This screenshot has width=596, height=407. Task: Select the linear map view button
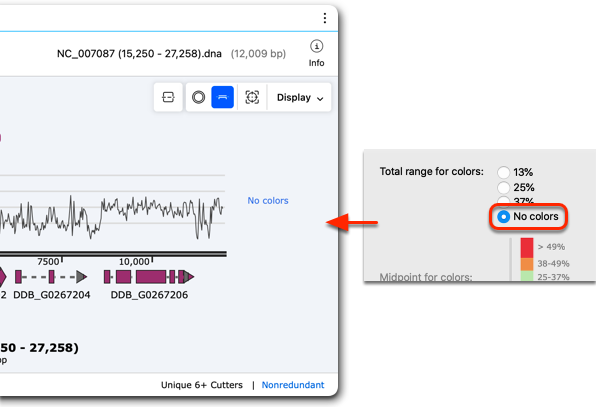click(x=222, y=97)
